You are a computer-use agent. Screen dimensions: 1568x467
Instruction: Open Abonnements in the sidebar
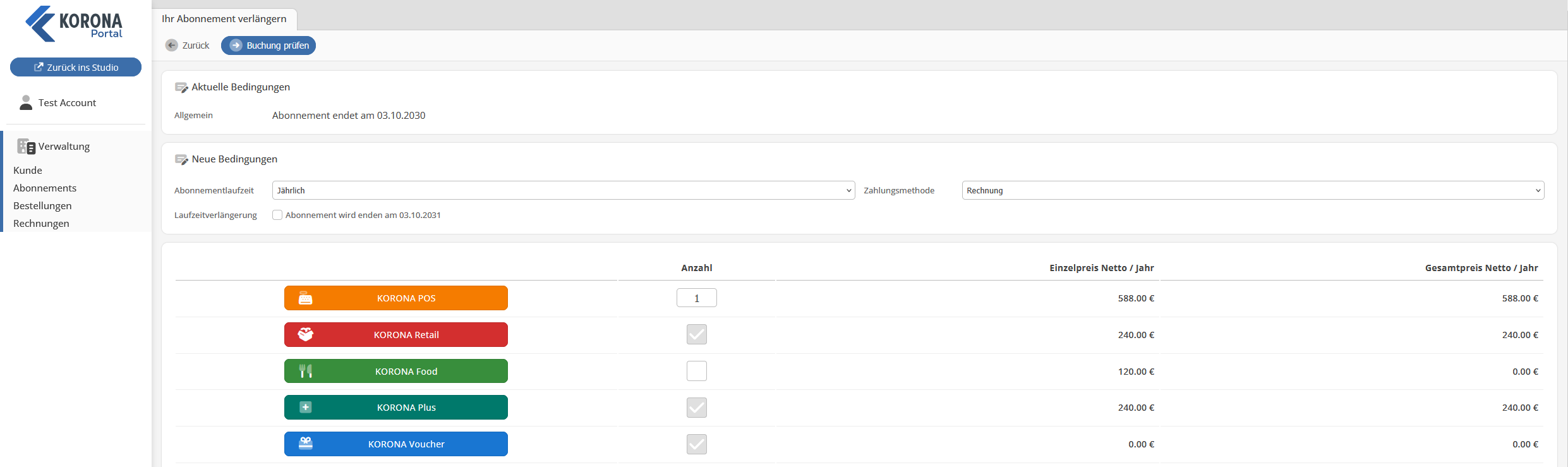[x=45, y=188]
